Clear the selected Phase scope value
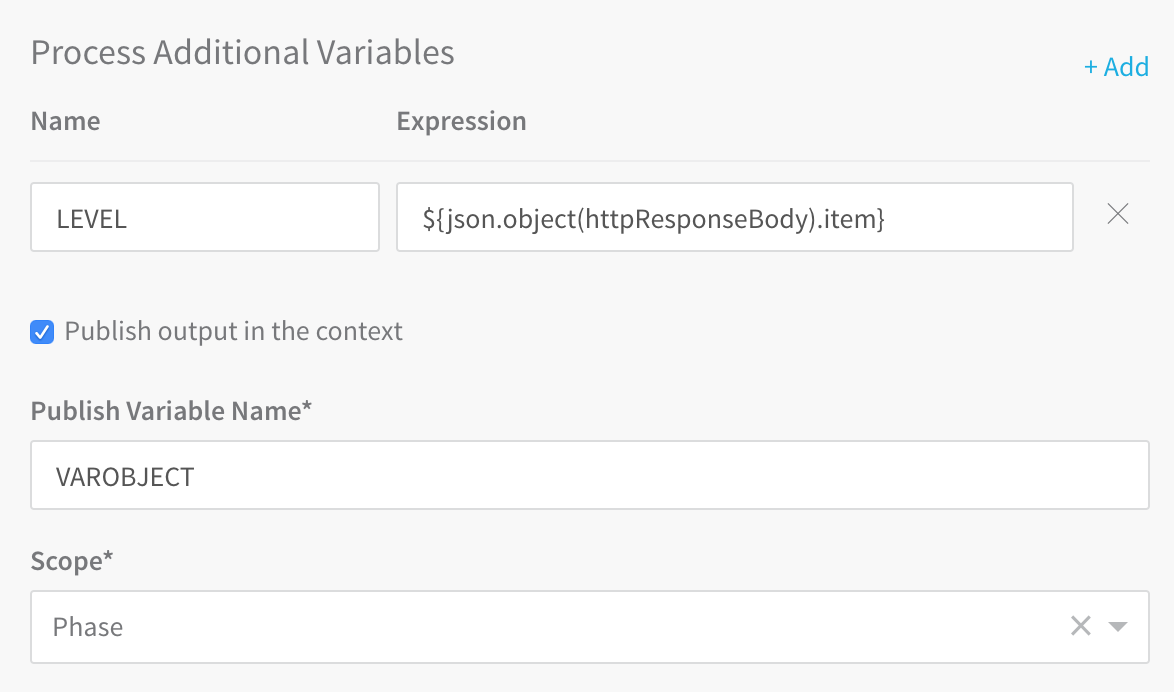 point(1080,626)
